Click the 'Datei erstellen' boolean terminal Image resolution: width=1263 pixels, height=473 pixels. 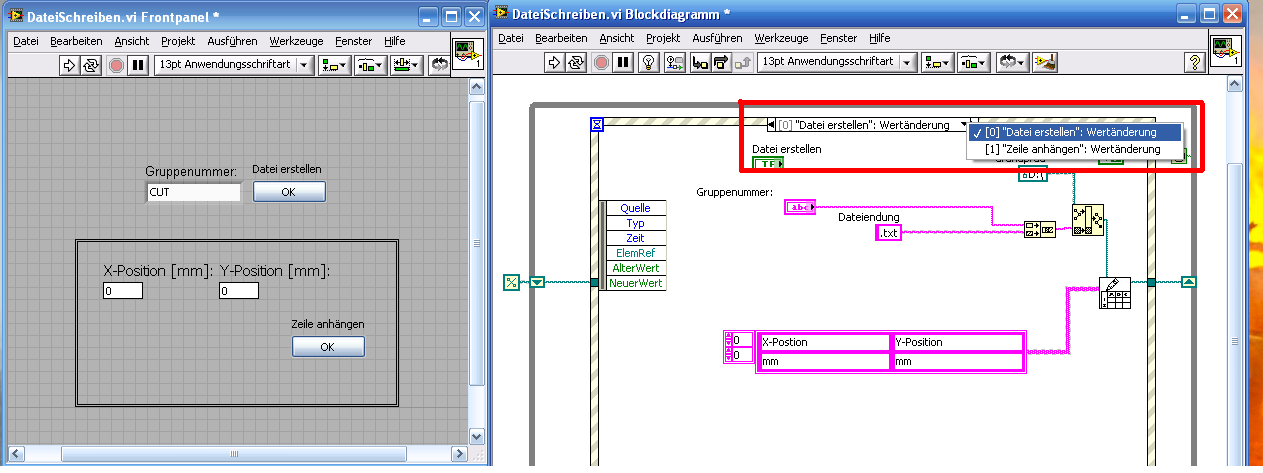pos(767,163)
